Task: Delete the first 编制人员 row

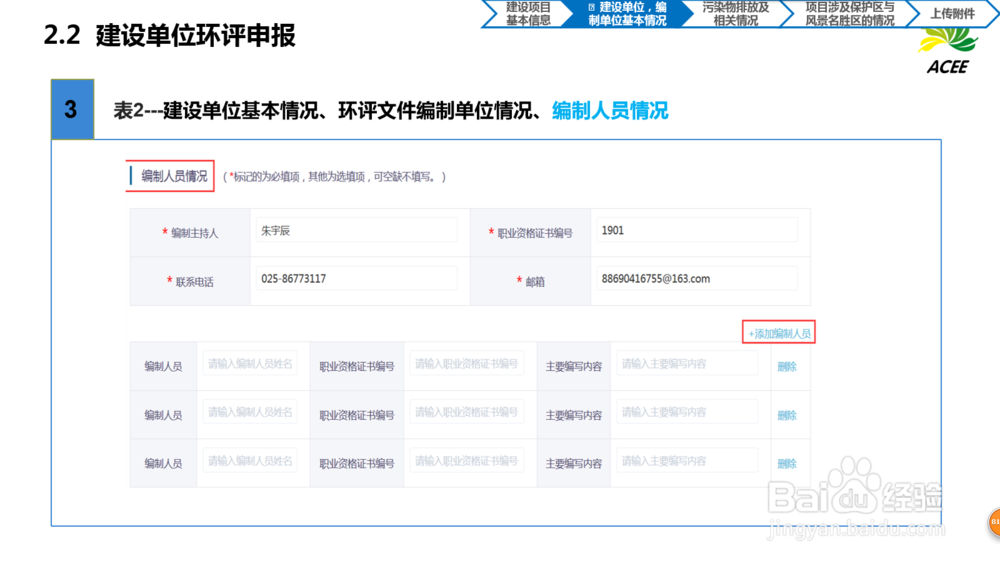Action: [787, 367]
